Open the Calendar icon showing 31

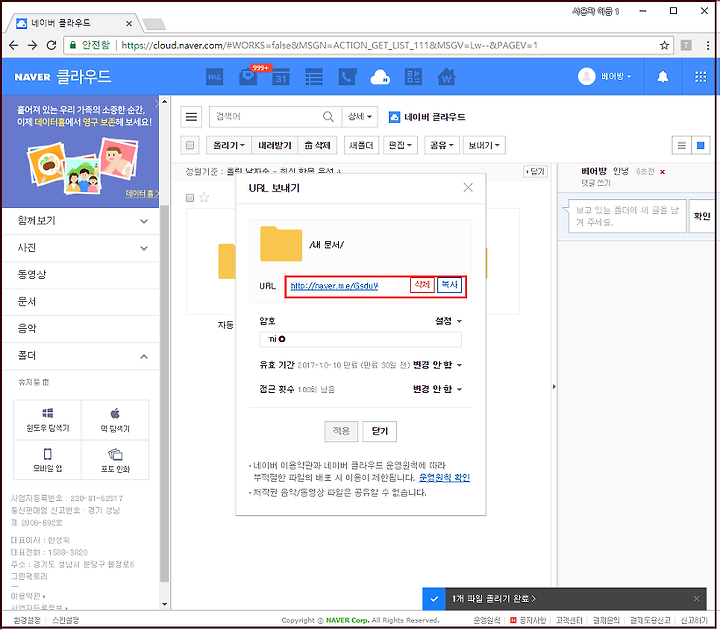tap(281, 76)
